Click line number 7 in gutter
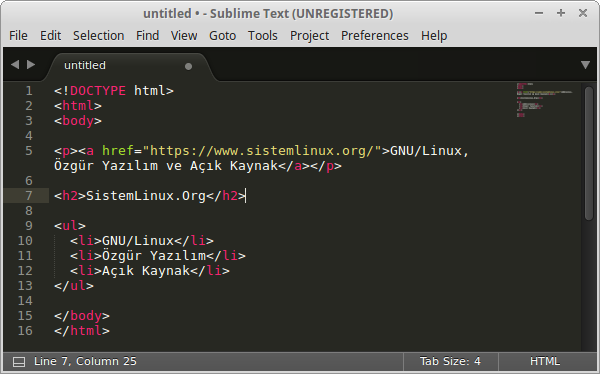 coord(29,196)
